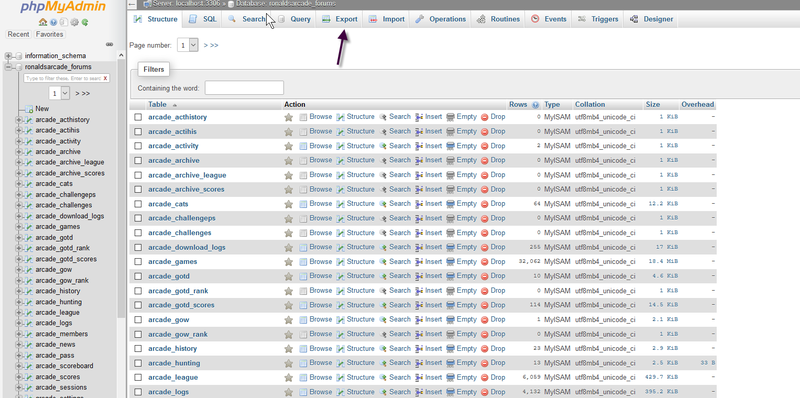Click the Designer tab icon
The height and width of the screenshot is (398, 800).
634,19
